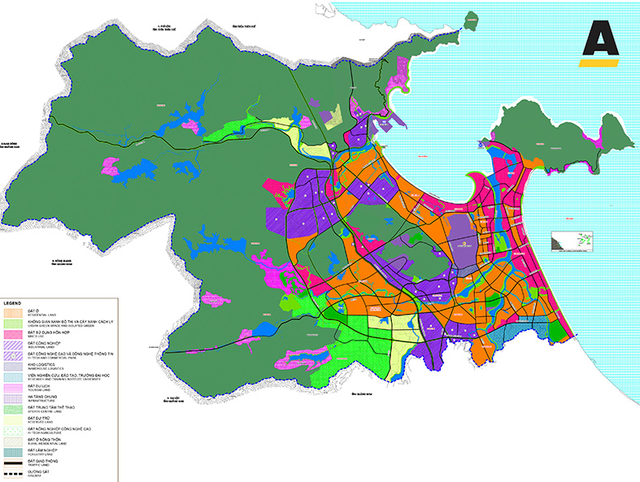Click the Reserved Land pale yellow swatch
The width and height of the screenshot is (640, 482).
point(14,420)
